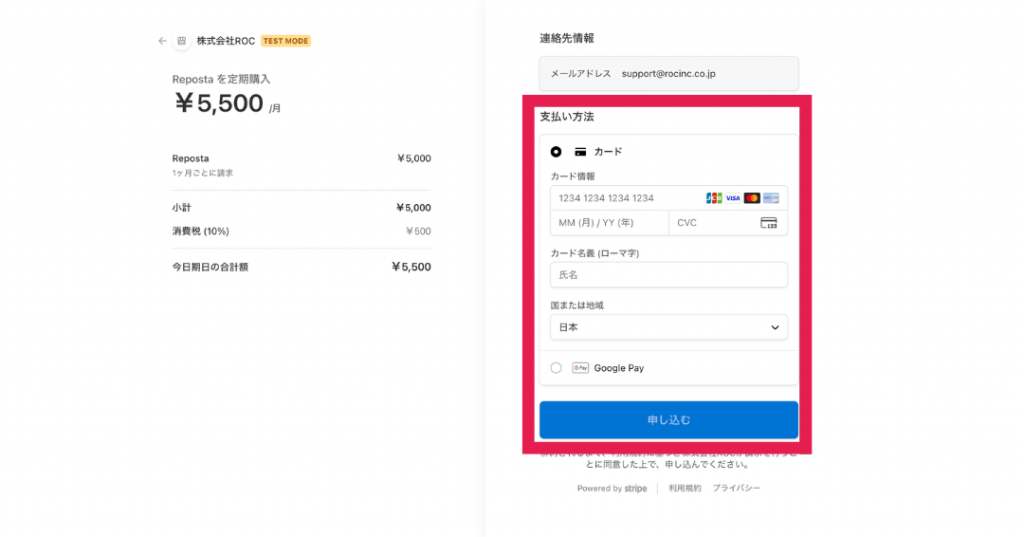Click the credit card icon beside カード

coord(580,152)
